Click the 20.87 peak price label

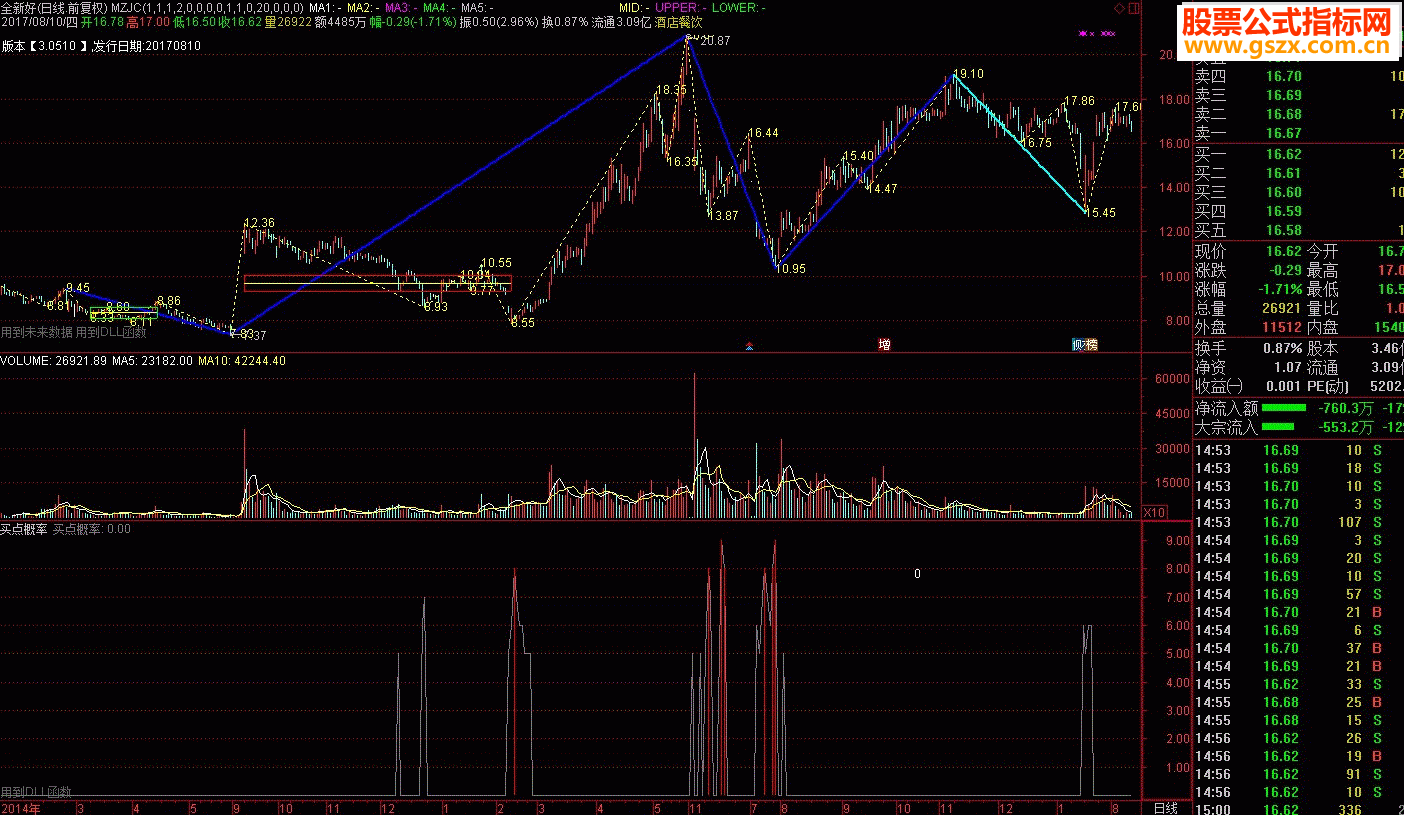pyautogui.click(x=715, y=40)
